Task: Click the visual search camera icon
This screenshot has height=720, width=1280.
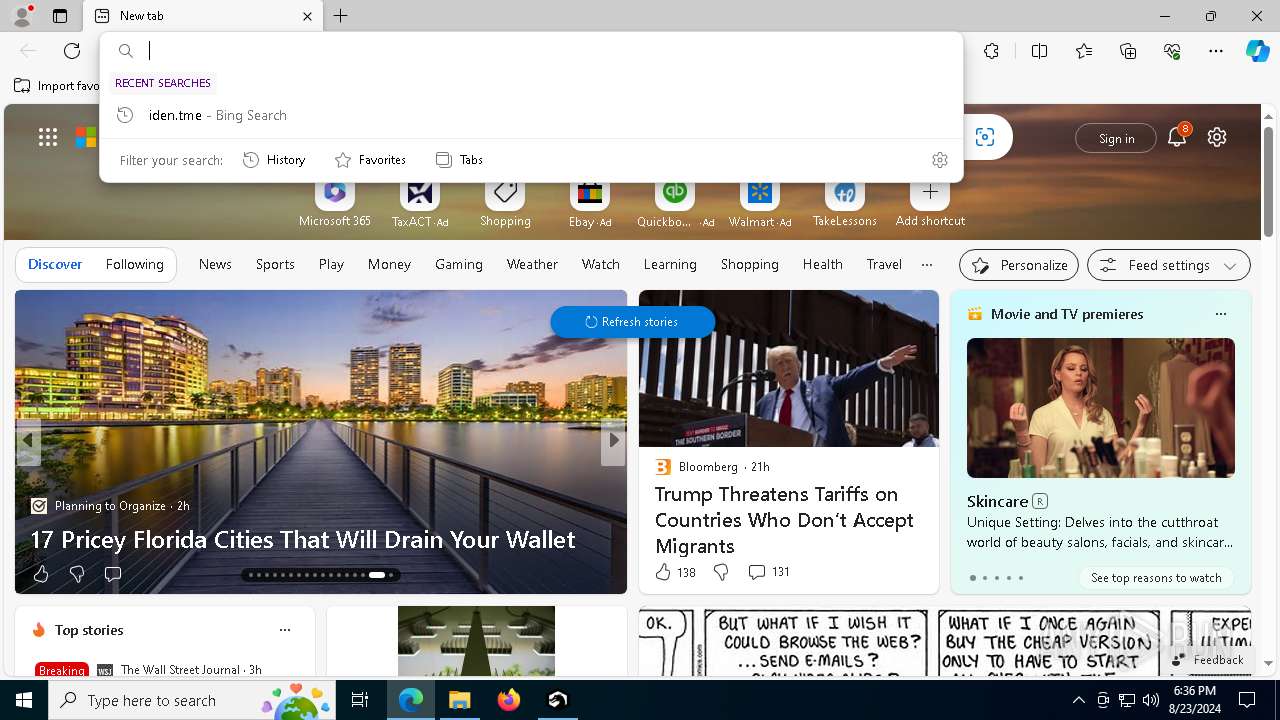Action: tap(985, 137)
